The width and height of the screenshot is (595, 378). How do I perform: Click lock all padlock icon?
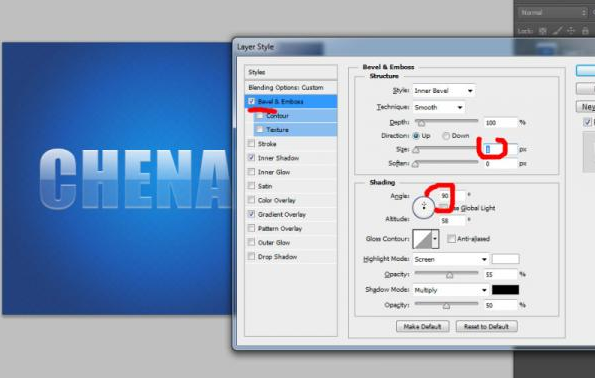(585, 31)
